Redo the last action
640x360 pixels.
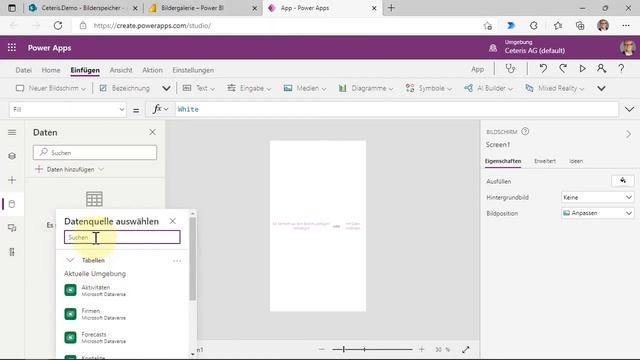click(x=563, y=69)
